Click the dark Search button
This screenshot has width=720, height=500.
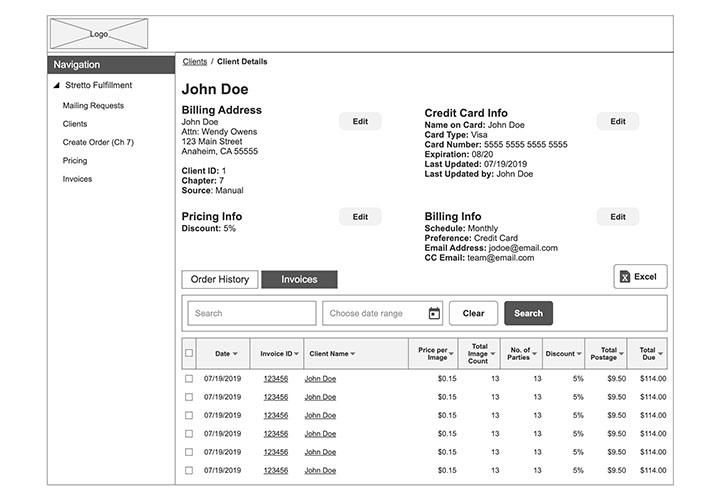(529, 313)
